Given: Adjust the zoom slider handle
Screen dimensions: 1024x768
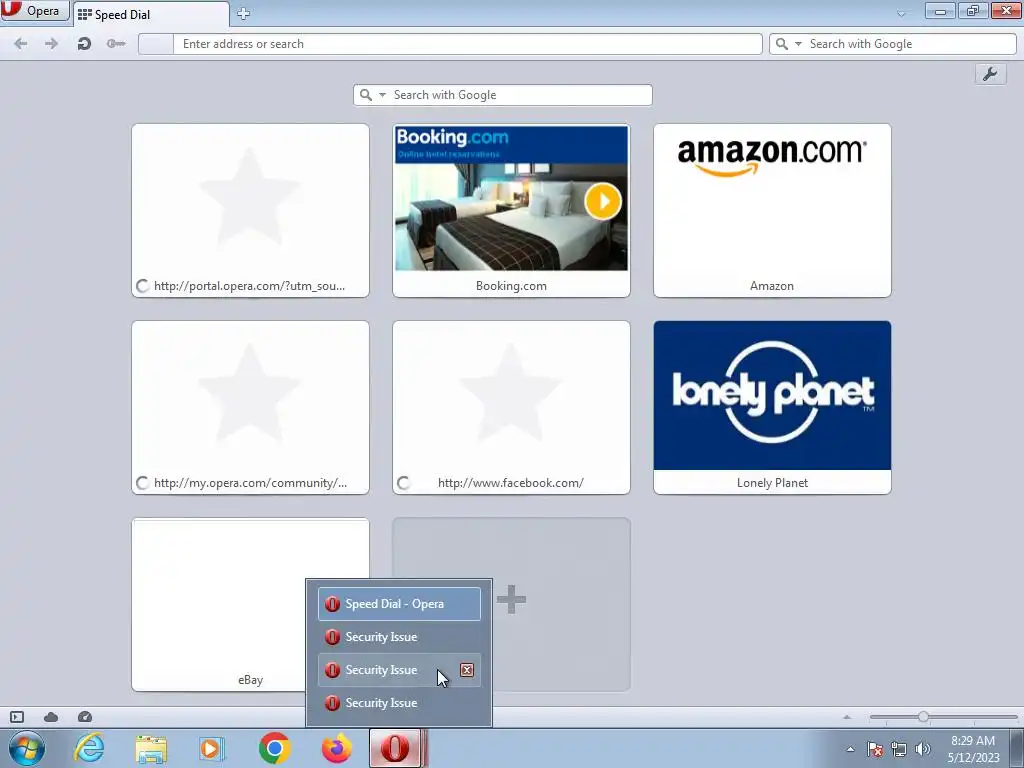Looking at the screenshot, I should pyautogui.click(x=923, y=717).
